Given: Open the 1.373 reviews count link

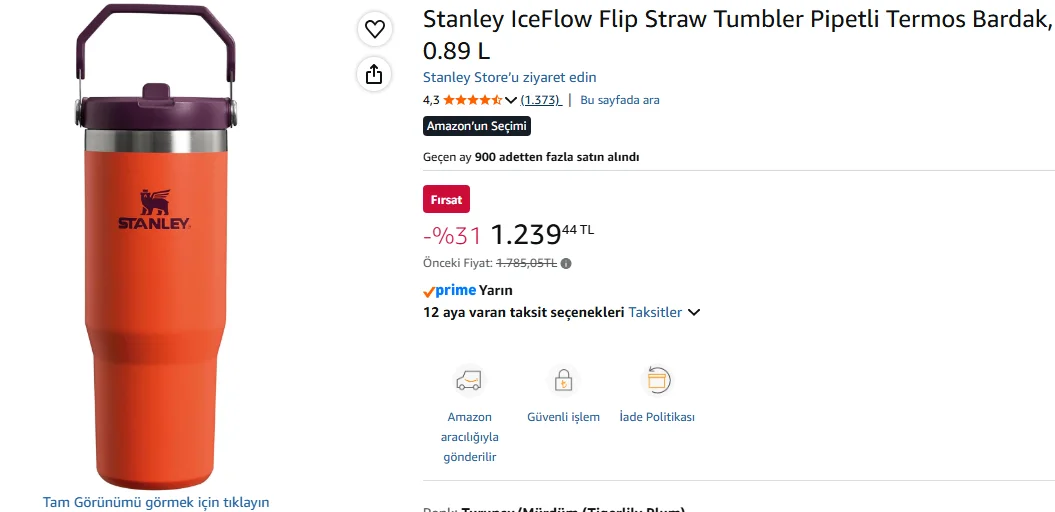Looking at the screenshot, I should pos(541,100).
